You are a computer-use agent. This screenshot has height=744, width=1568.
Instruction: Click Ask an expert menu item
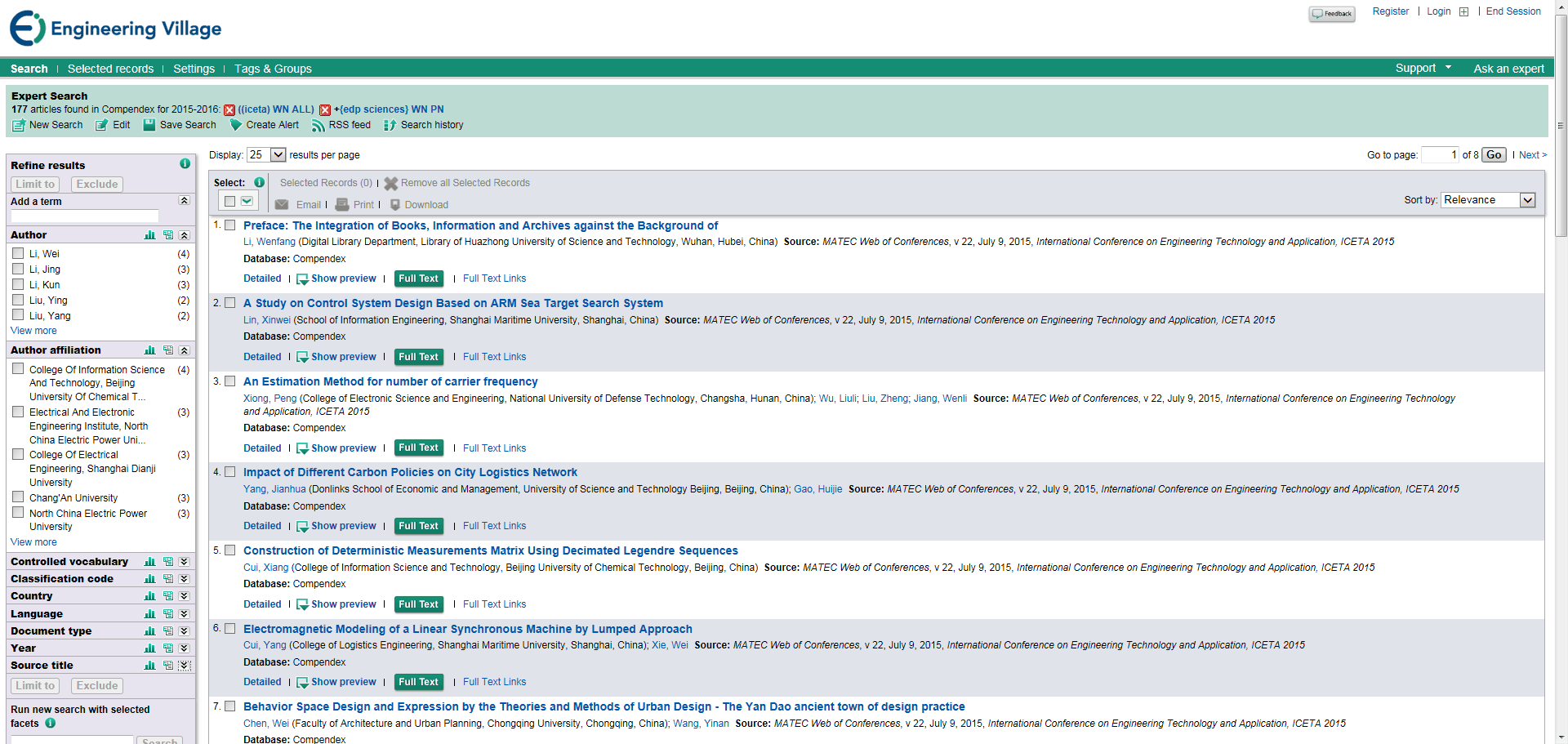[1508, 69]
